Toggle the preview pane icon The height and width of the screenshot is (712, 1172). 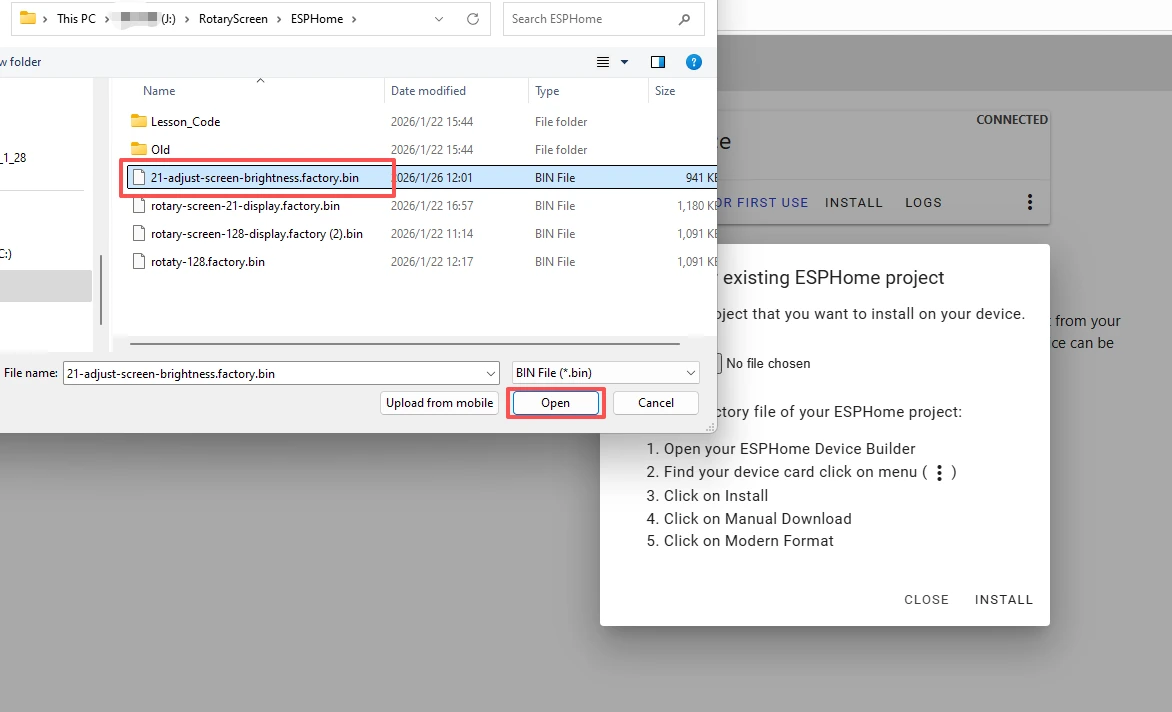[x=657, y=62]
